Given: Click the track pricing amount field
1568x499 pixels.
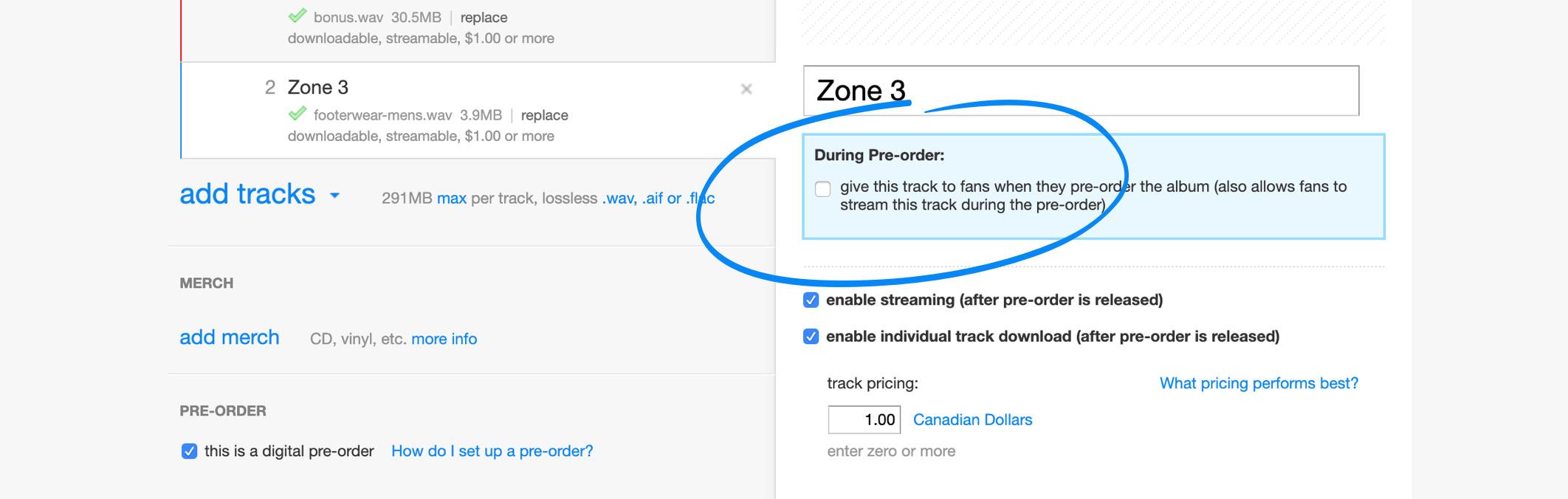Looking at the screenshot, I should point(864,420).
